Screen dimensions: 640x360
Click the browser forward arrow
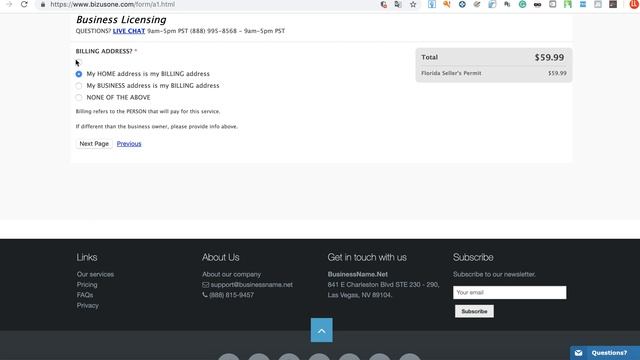9,4
